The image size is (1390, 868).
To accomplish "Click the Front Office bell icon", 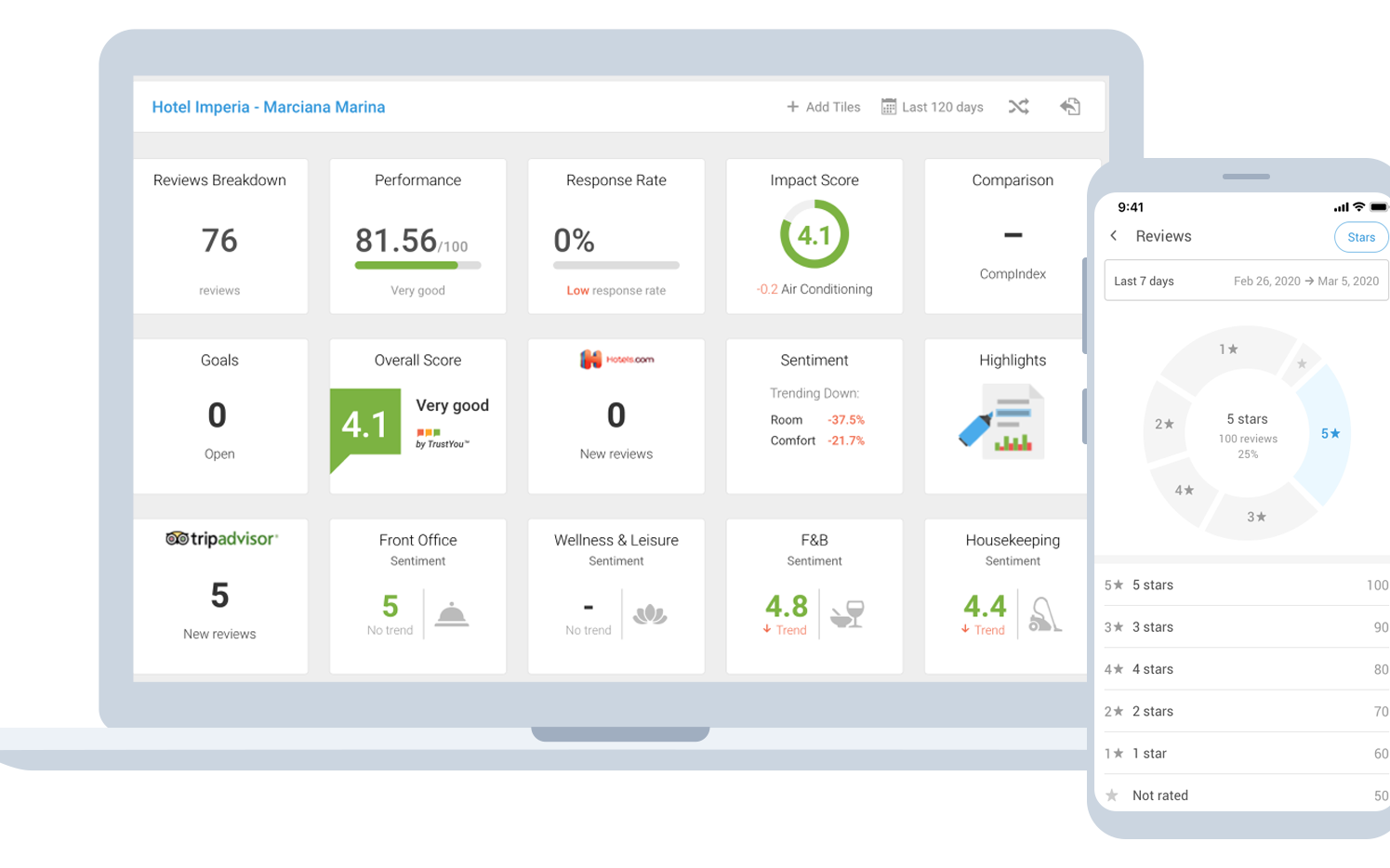I will (x=452, y=614).
